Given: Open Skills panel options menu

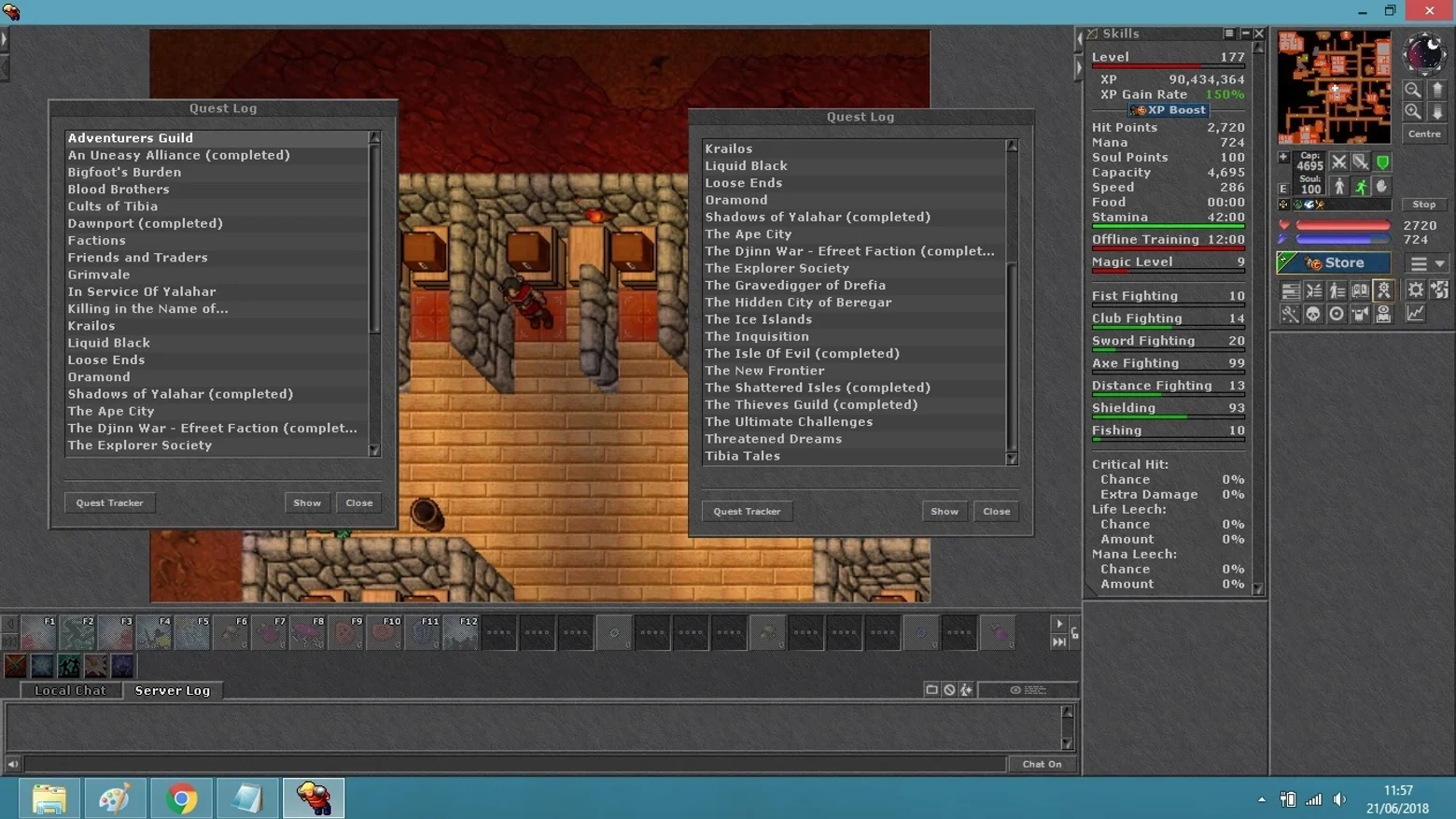Looking at the screenshot, I should (1229, 34).
